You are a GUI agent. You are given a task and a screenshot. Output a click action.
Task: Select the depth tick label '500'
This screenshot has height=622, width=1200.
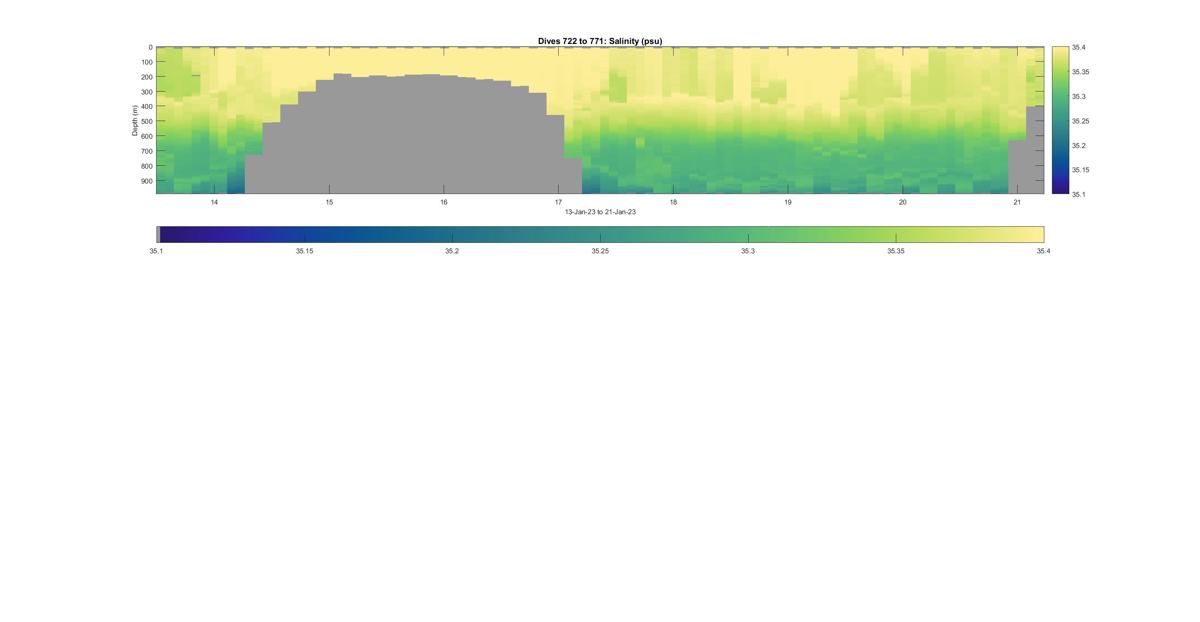point(146,122)
